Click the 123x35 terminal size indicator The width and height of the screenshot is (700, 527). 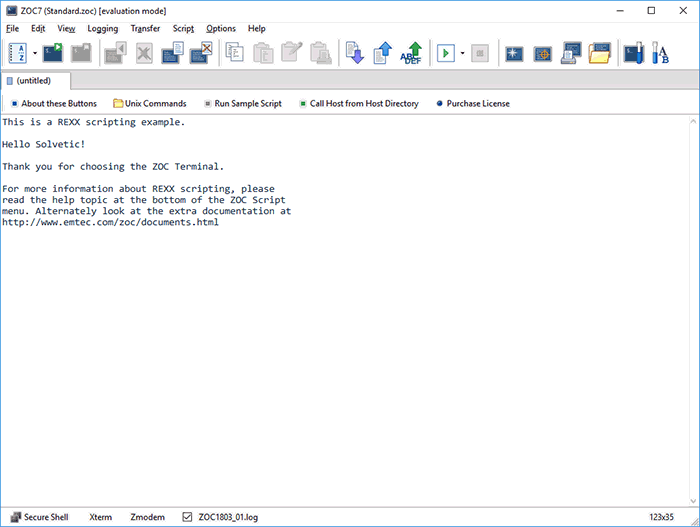(x=661, y=517)
